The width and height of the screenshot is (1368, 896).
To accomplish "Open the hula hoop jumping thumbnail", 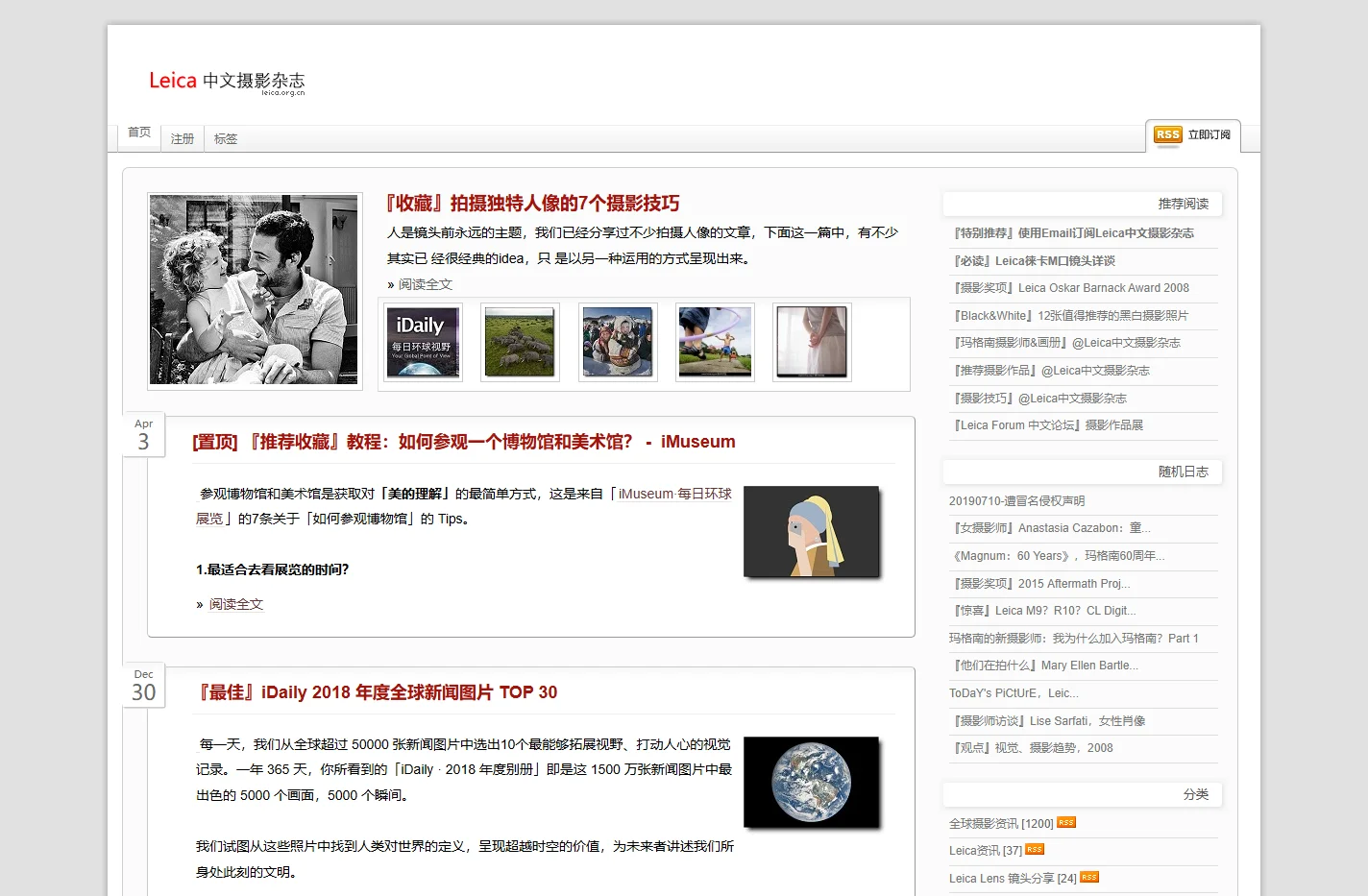I will coord(715,342).
